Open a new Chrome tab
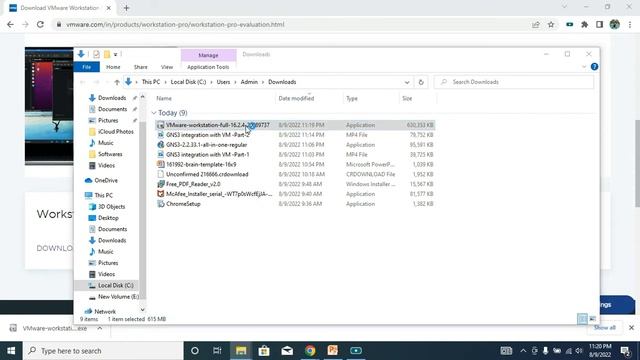640x360 pixels. [x=127, y=8]
